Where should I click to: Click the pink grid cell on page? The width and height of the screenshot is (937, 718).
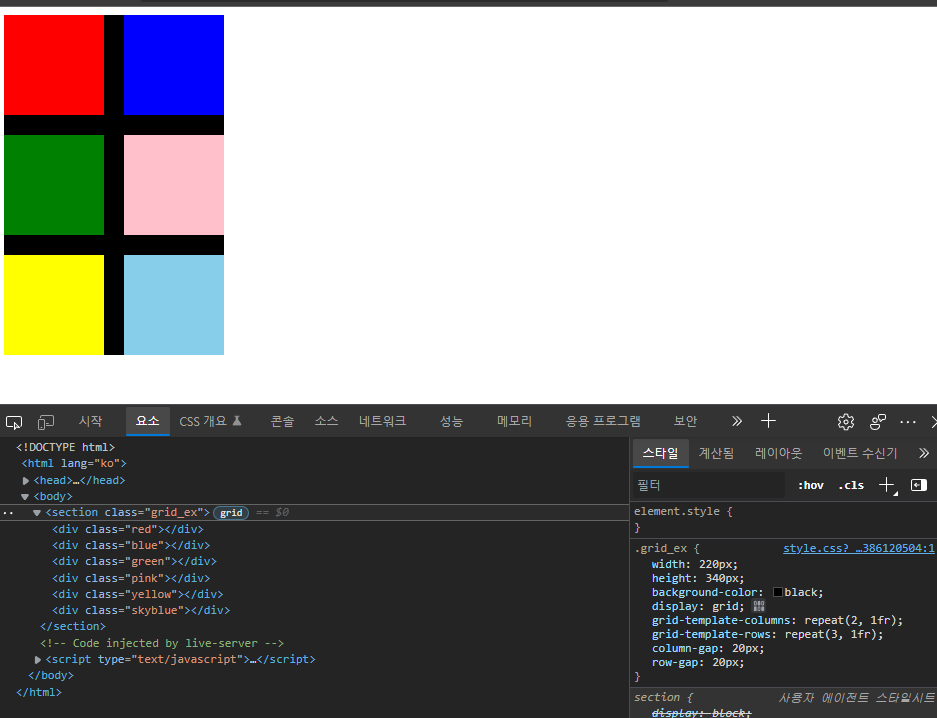pos(174,185)
